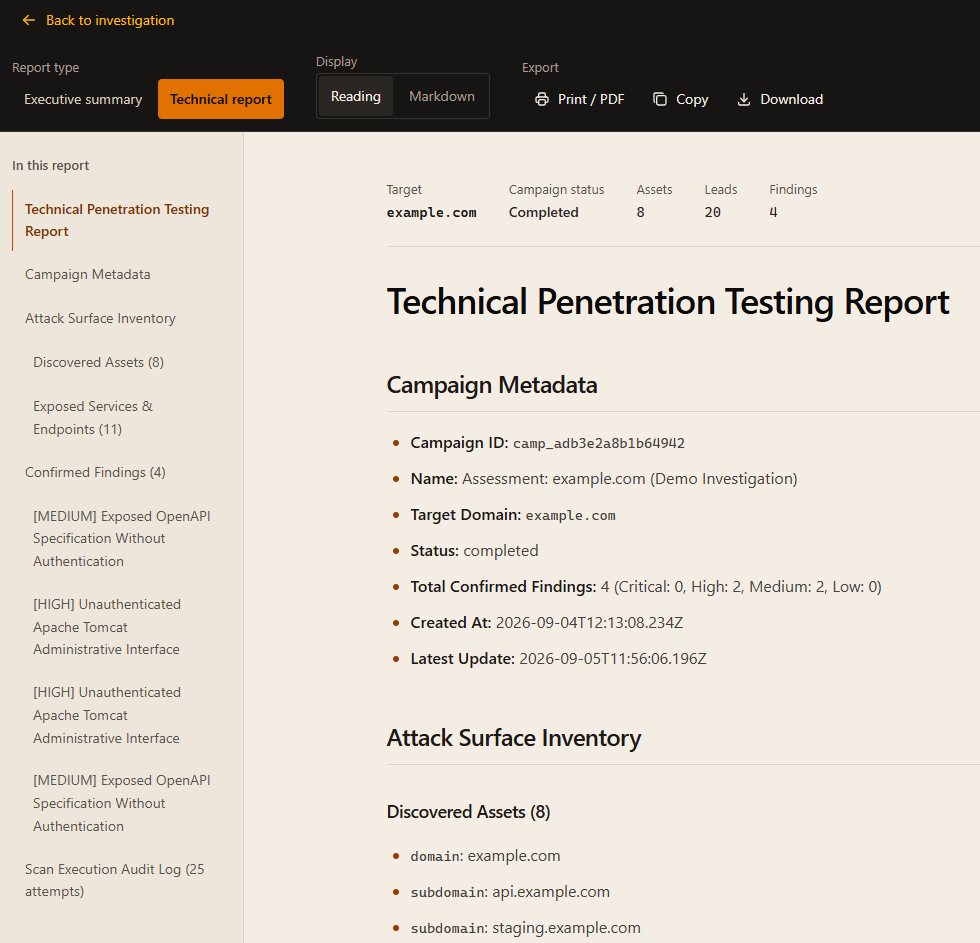Choose Reading display mode
The width and height of the screenshot is (980, 943).
pos(356,96)
